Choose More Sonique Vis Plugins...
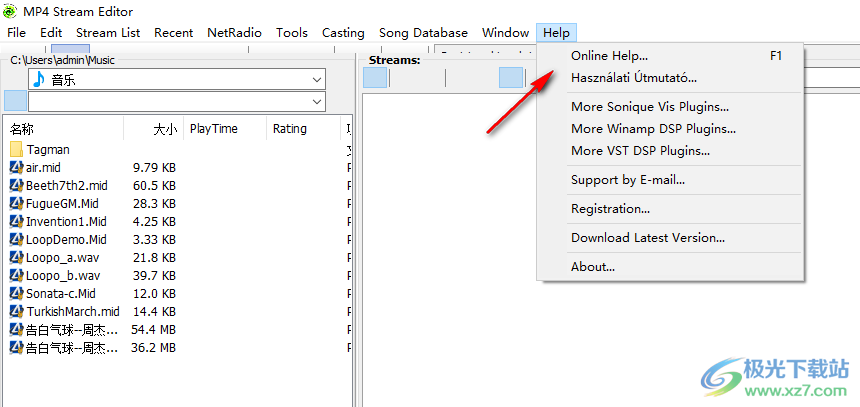 [x=670, y=107]
